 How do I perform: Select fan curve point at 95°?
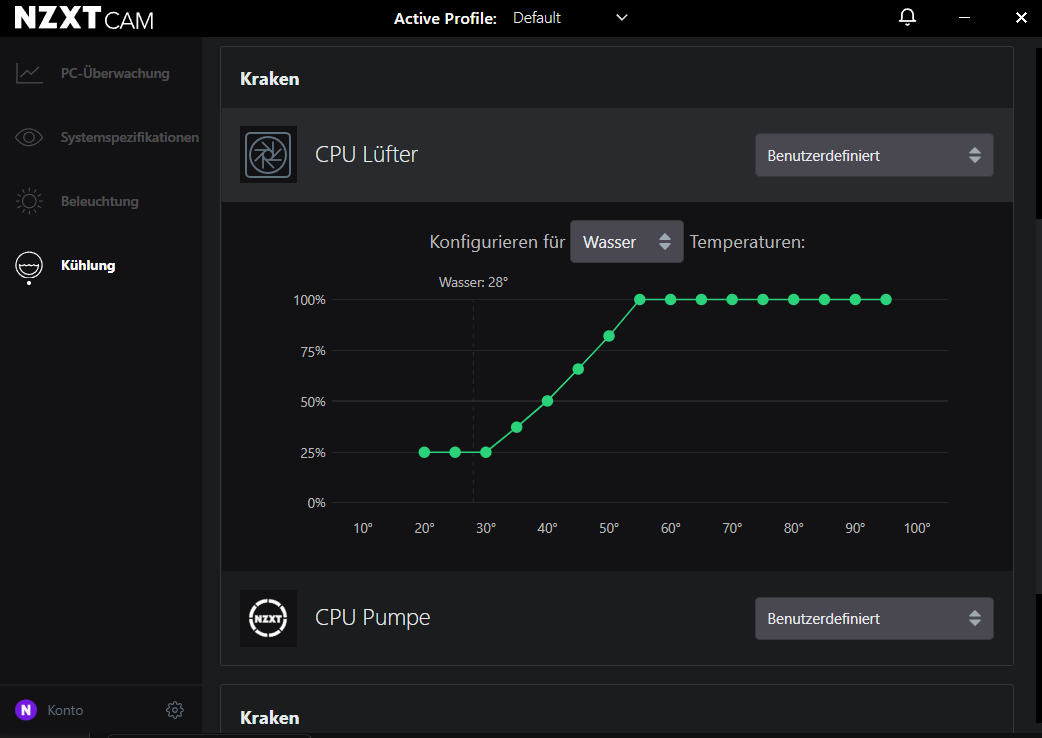tap(886, 300)
